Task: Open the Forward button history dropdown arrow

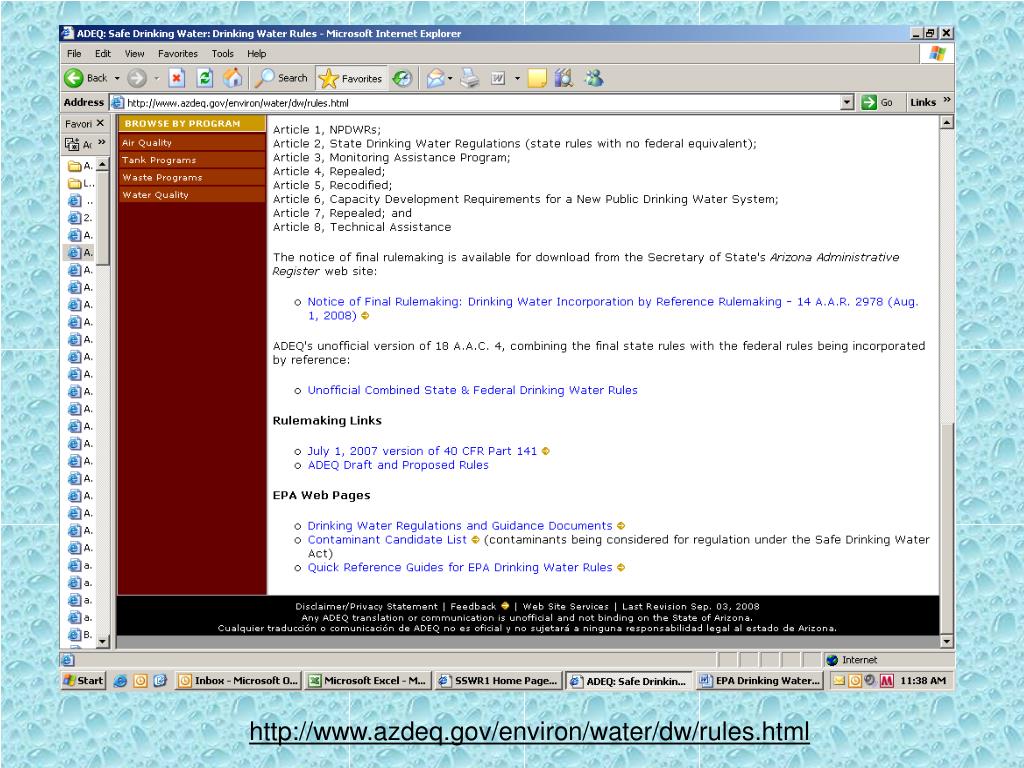Action: [157, 78]
